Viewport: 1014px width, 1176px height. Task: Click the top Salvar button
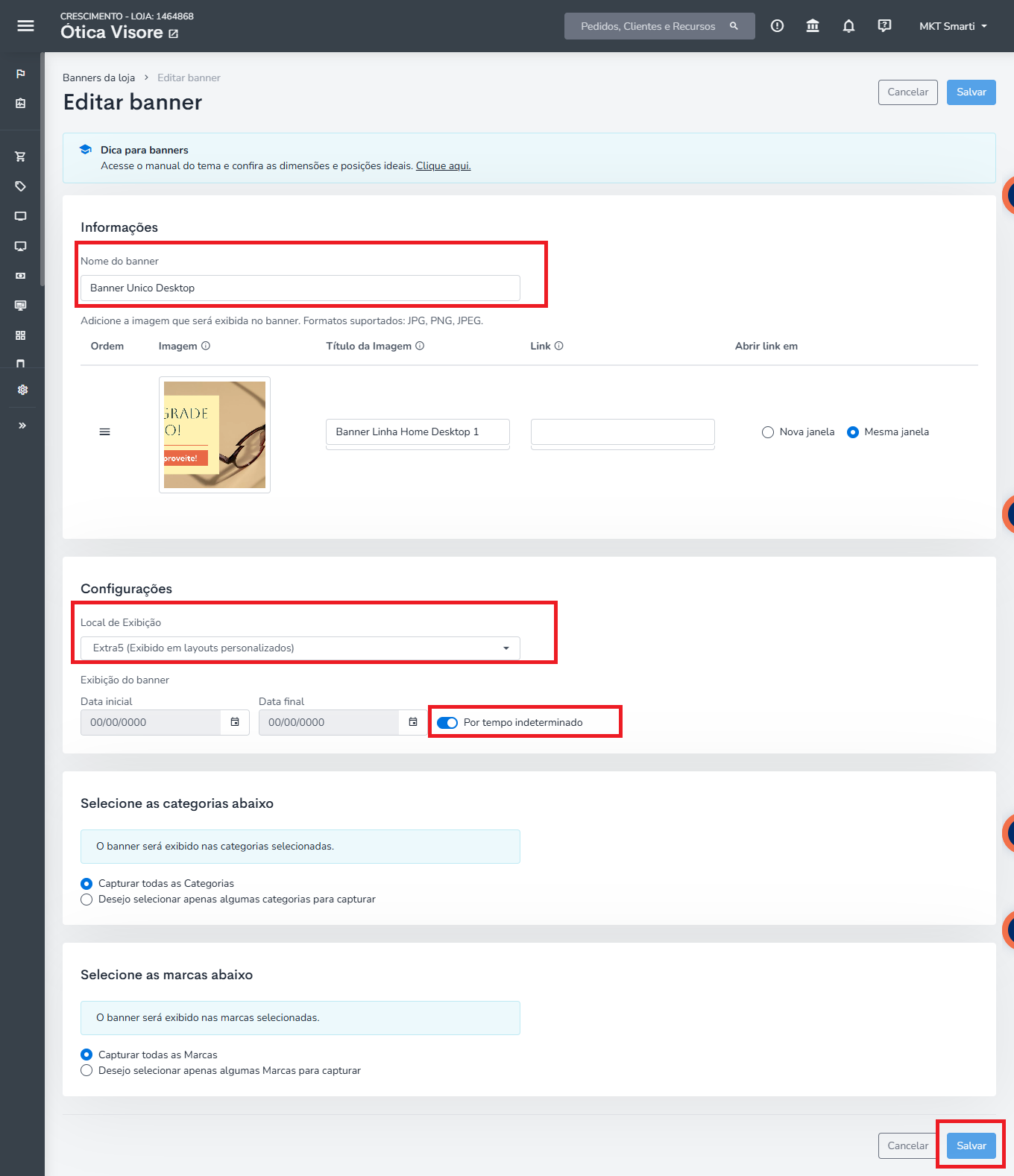[x=972, y=92]
